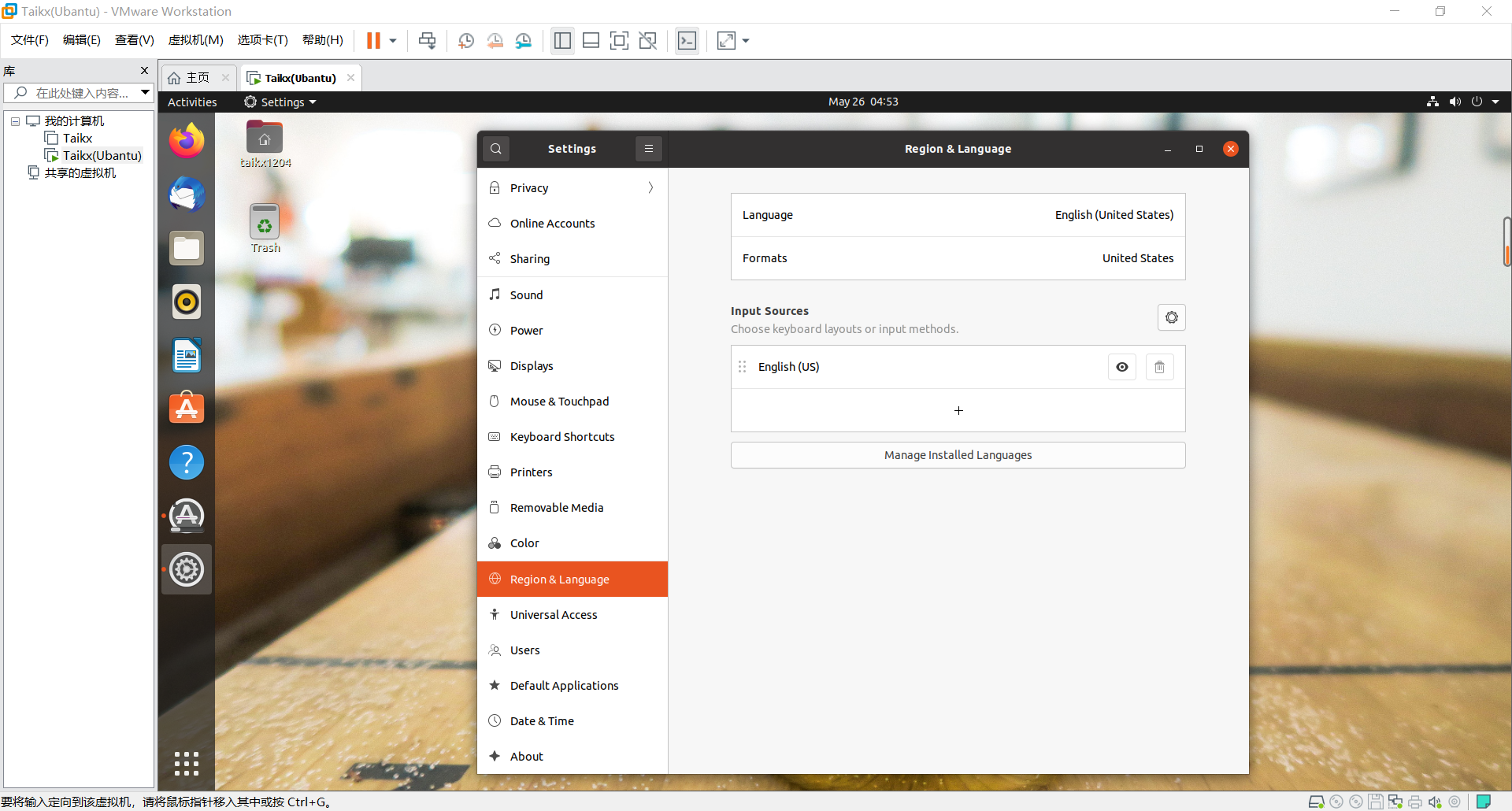
Task: Toggle the library panel visibility
Action: pos(562,40)
